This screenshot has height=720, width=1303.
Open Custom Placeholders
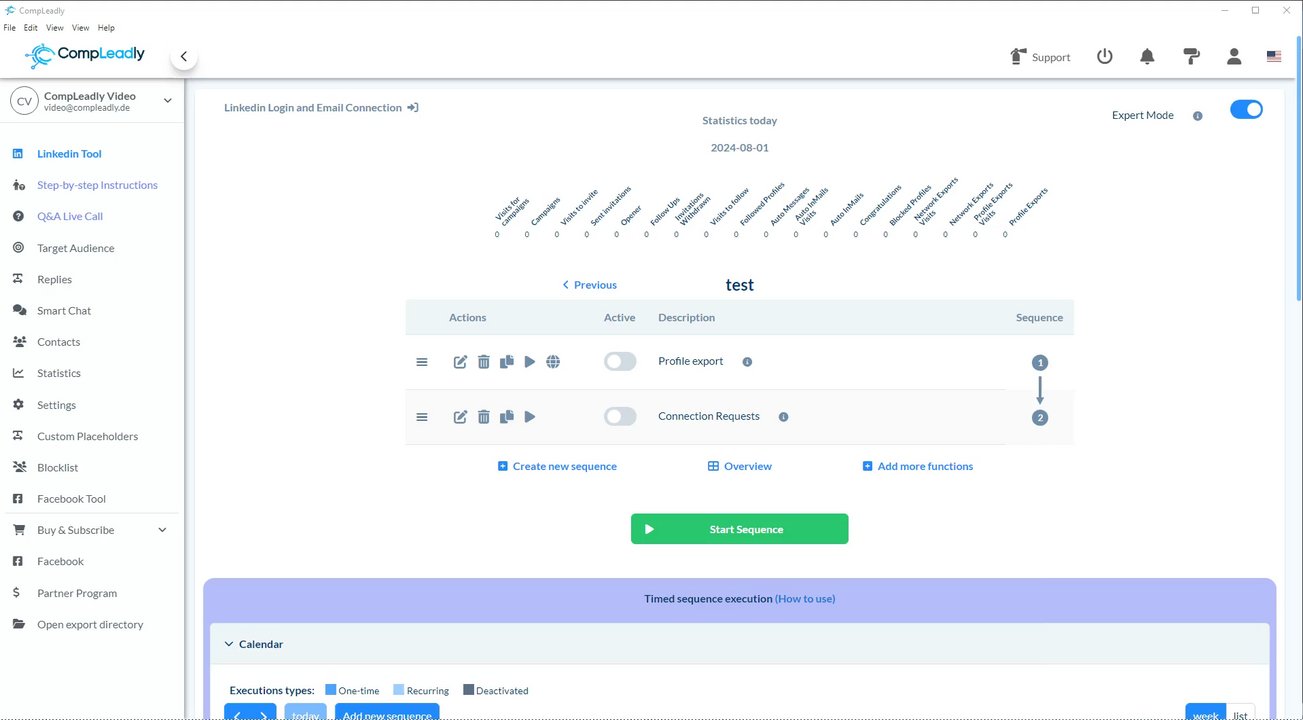point(87,436)
